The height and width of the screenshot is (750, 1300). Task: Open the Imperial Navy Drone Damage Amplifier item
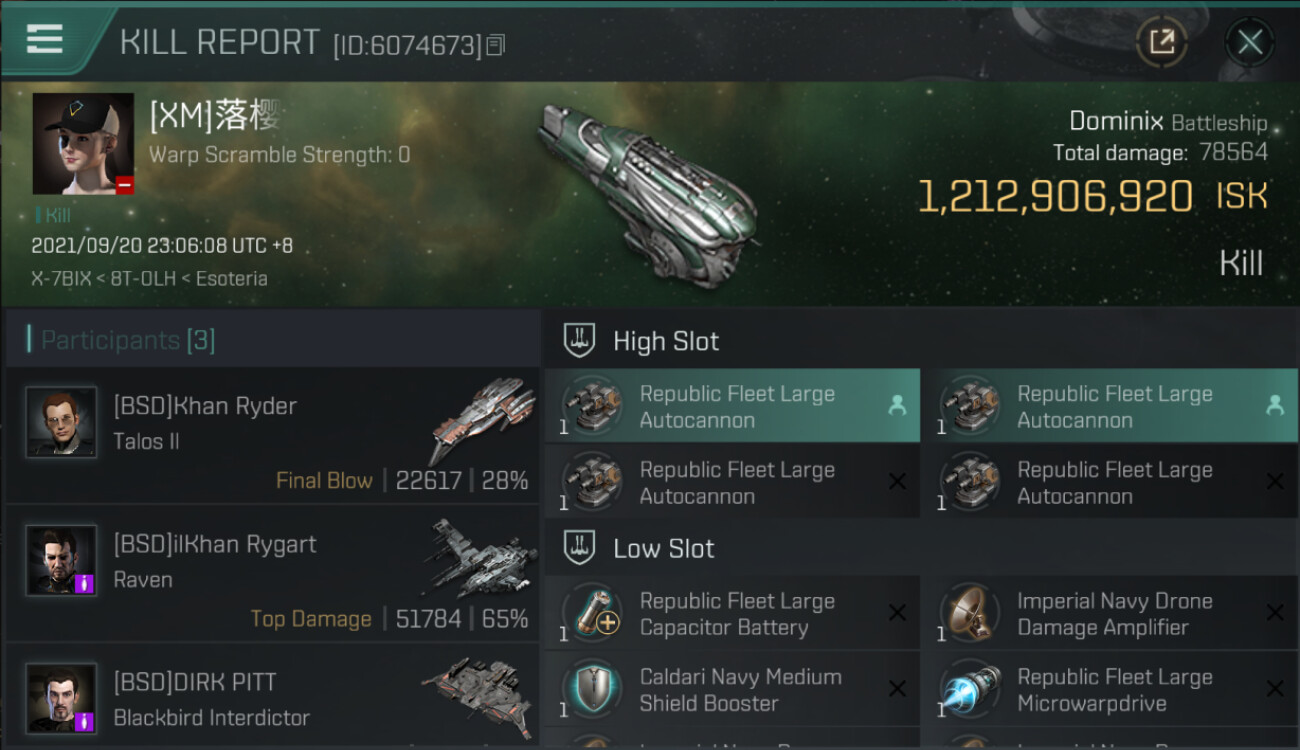[1114, 614]
